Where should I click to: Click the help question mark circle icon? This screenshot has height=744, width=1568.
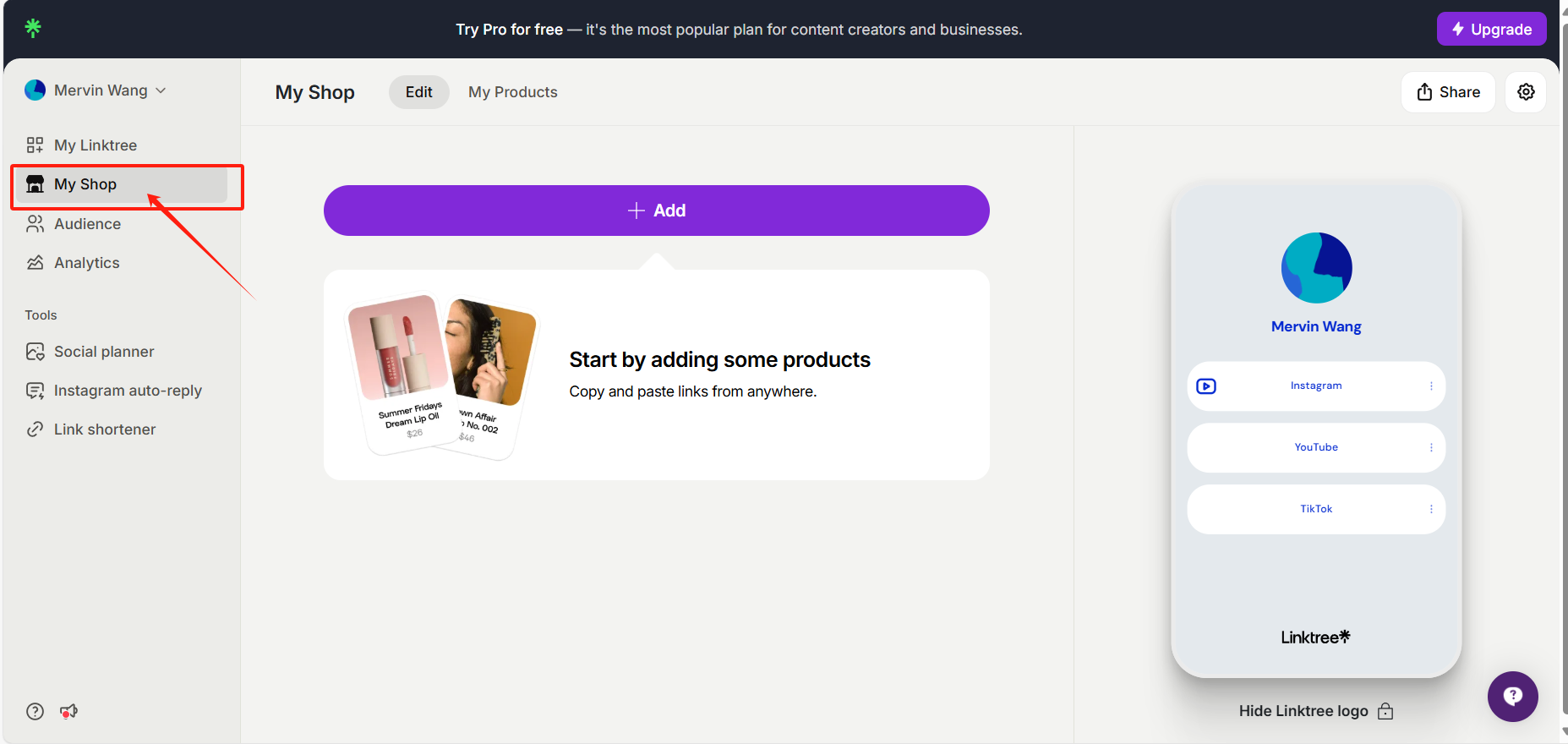pos(35,711)
